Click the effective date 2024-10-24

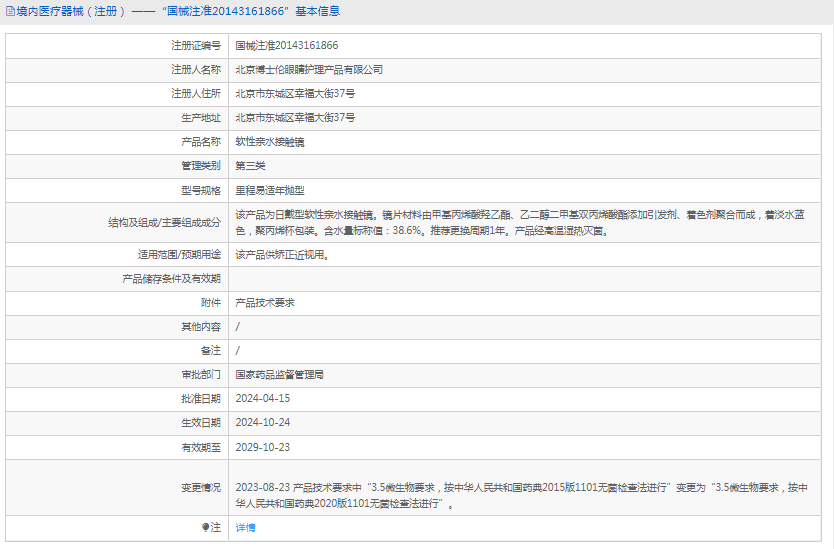point(262,423)
